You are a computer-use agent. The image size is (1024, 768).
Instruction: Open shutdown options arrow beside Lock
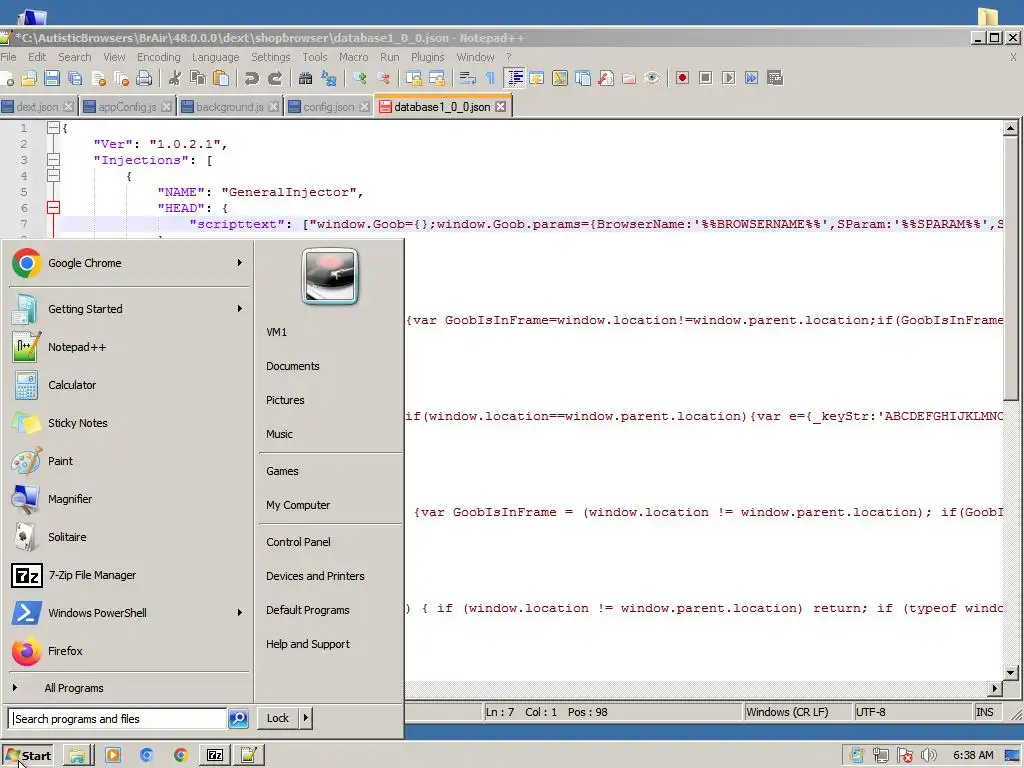point(306,718)
